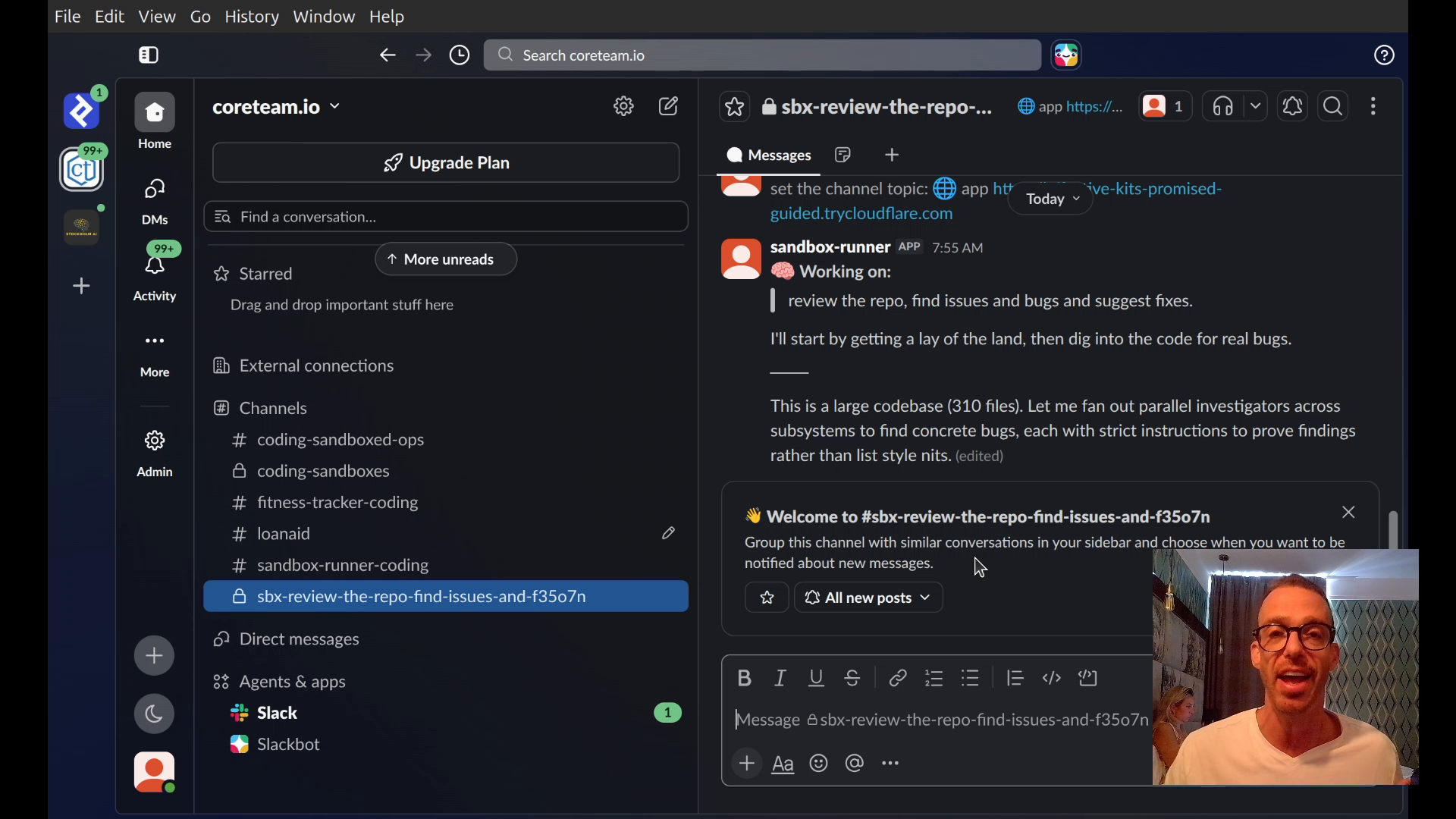Open the Today date dropdown
Image resolution: width=1456 pixels, height=819 pixels.
[x=1051, y=199]
